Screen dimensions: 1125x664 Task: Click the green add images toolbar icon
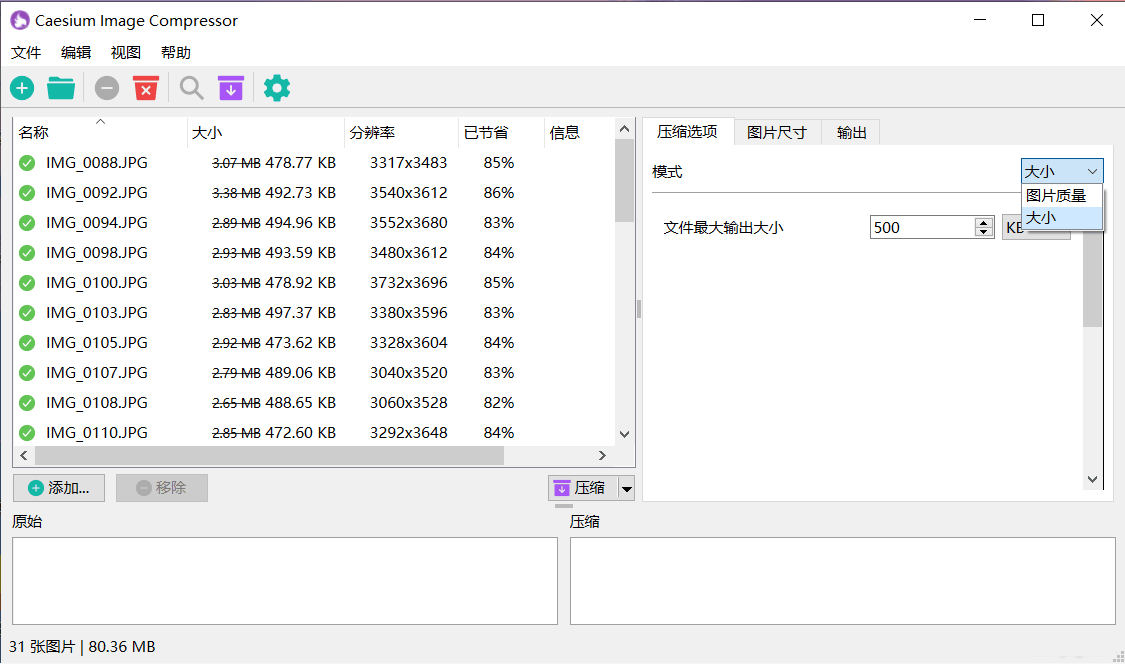(22, 88)
